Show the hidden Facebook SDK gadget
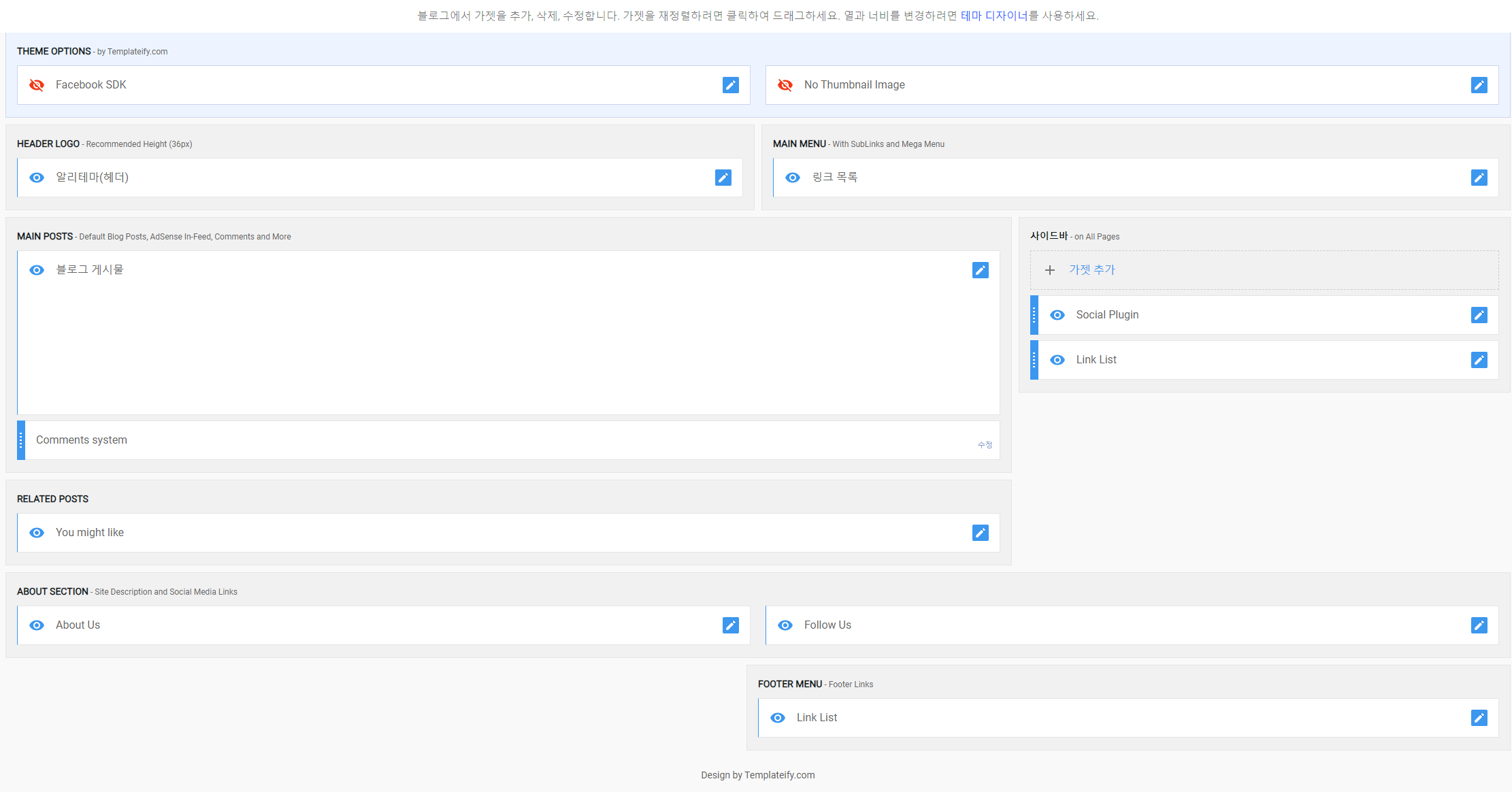 (37, 85)
